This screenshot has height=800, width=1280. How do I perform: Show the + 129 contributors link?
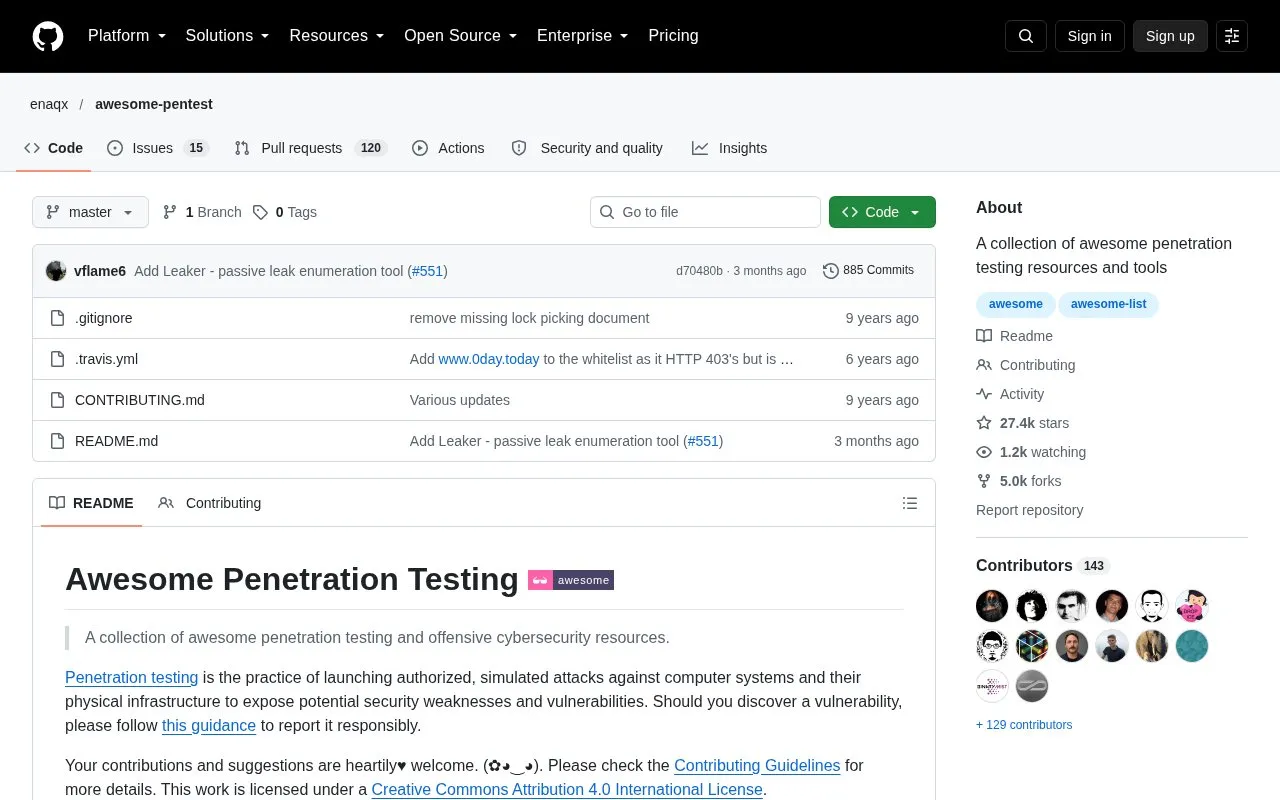coord(1024,725)
